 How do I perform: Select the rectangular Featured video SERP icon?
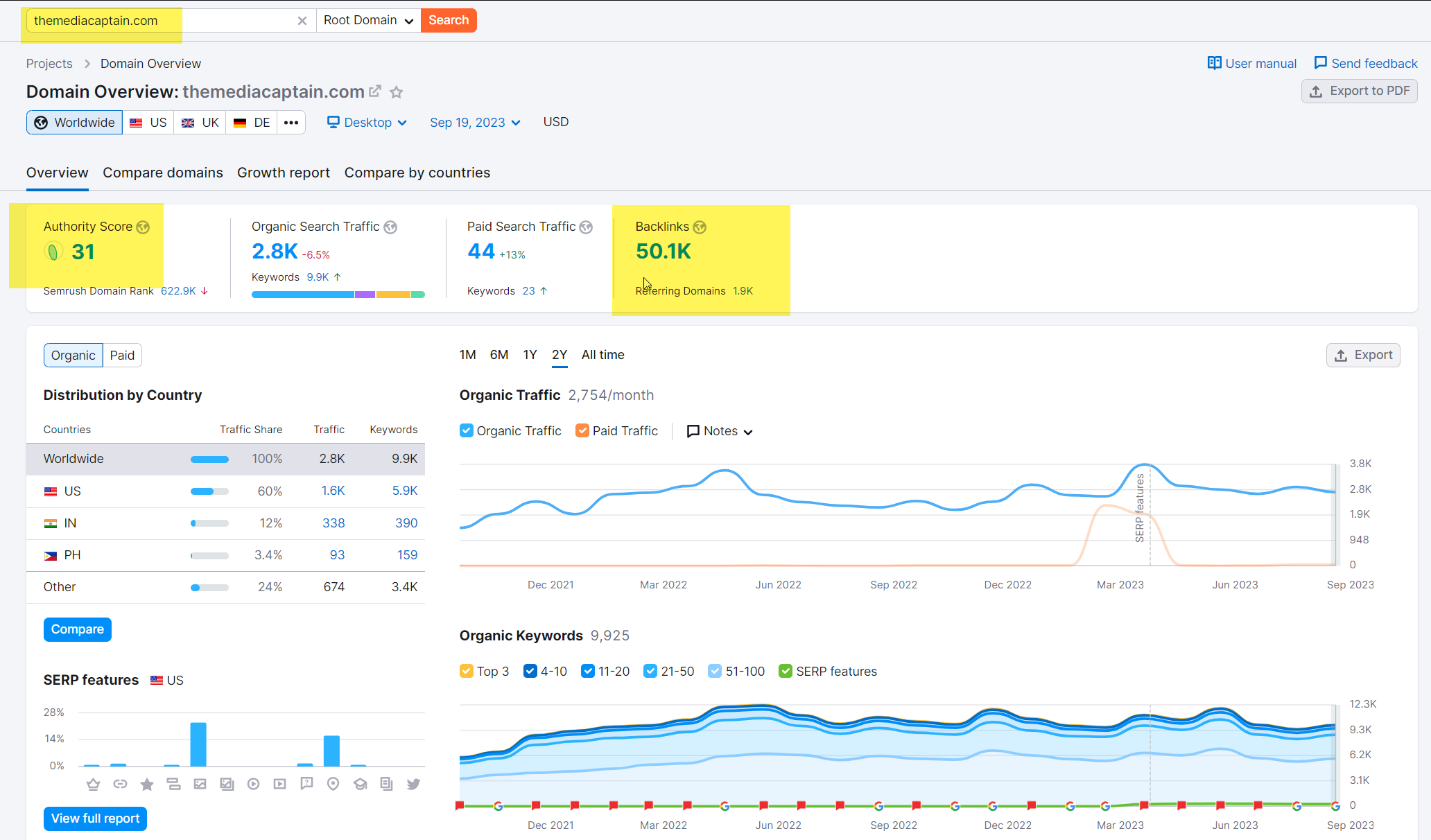point(280,784)
